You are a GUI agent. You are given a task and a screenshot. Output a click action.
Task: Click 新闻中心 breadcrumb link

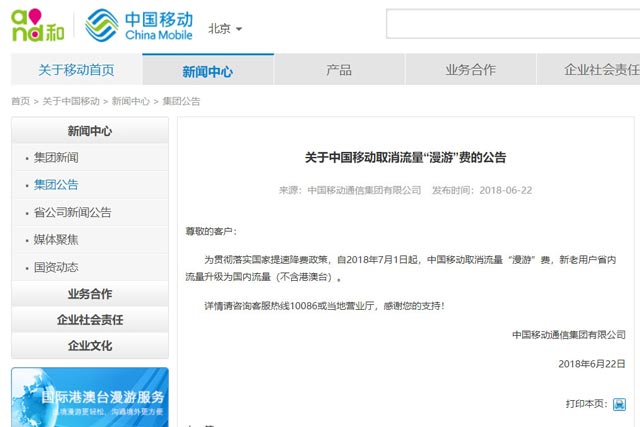131,101
